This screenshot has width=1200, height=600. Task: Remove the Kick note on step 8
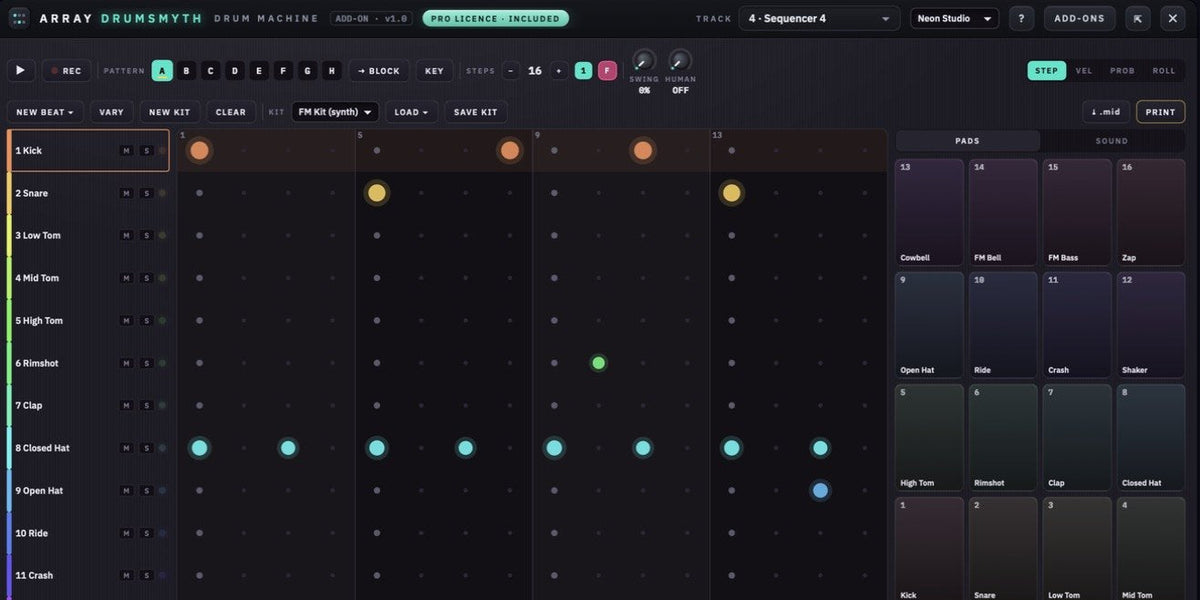pyautogui.click(x=510, y=151)
